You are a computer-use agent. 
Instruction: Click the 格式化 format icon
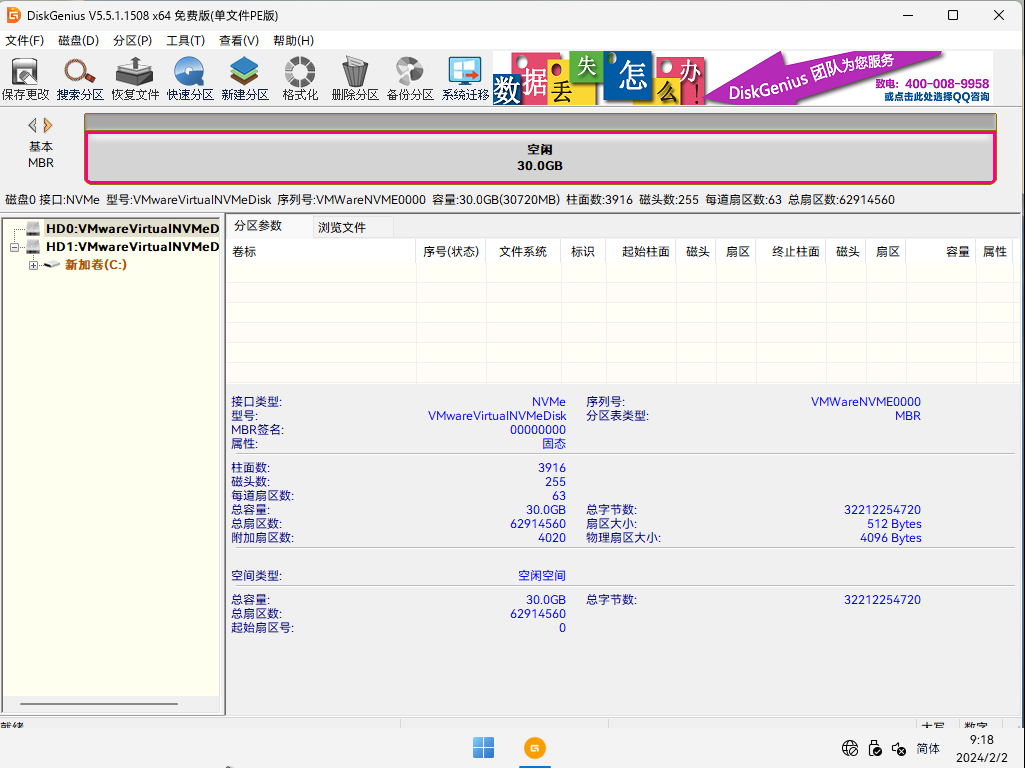300,78
